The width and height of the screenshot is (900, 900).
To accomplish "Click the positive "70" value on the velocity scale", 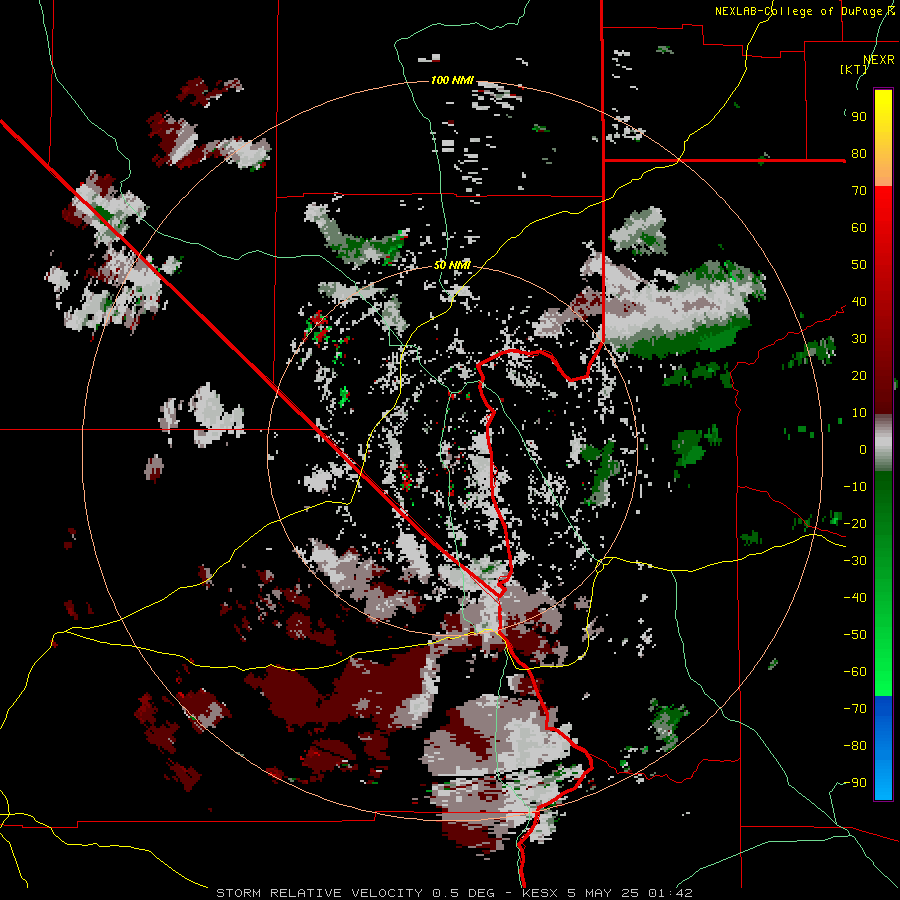I will pos(859,191).
